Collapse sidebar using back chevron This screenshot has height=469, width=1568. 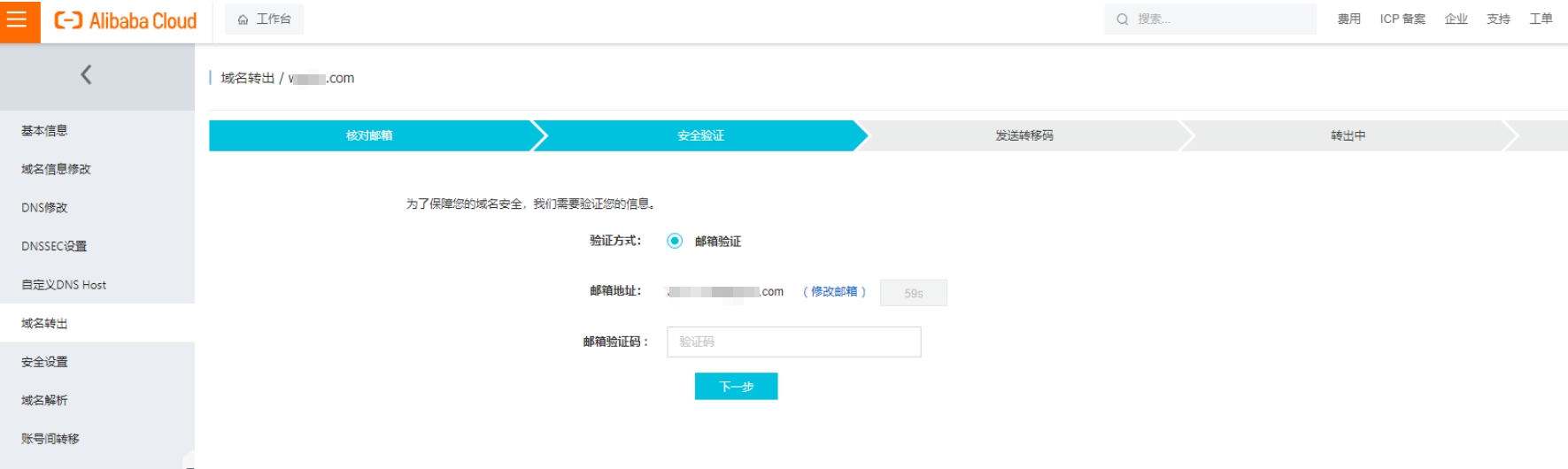(x=86, y=75)
